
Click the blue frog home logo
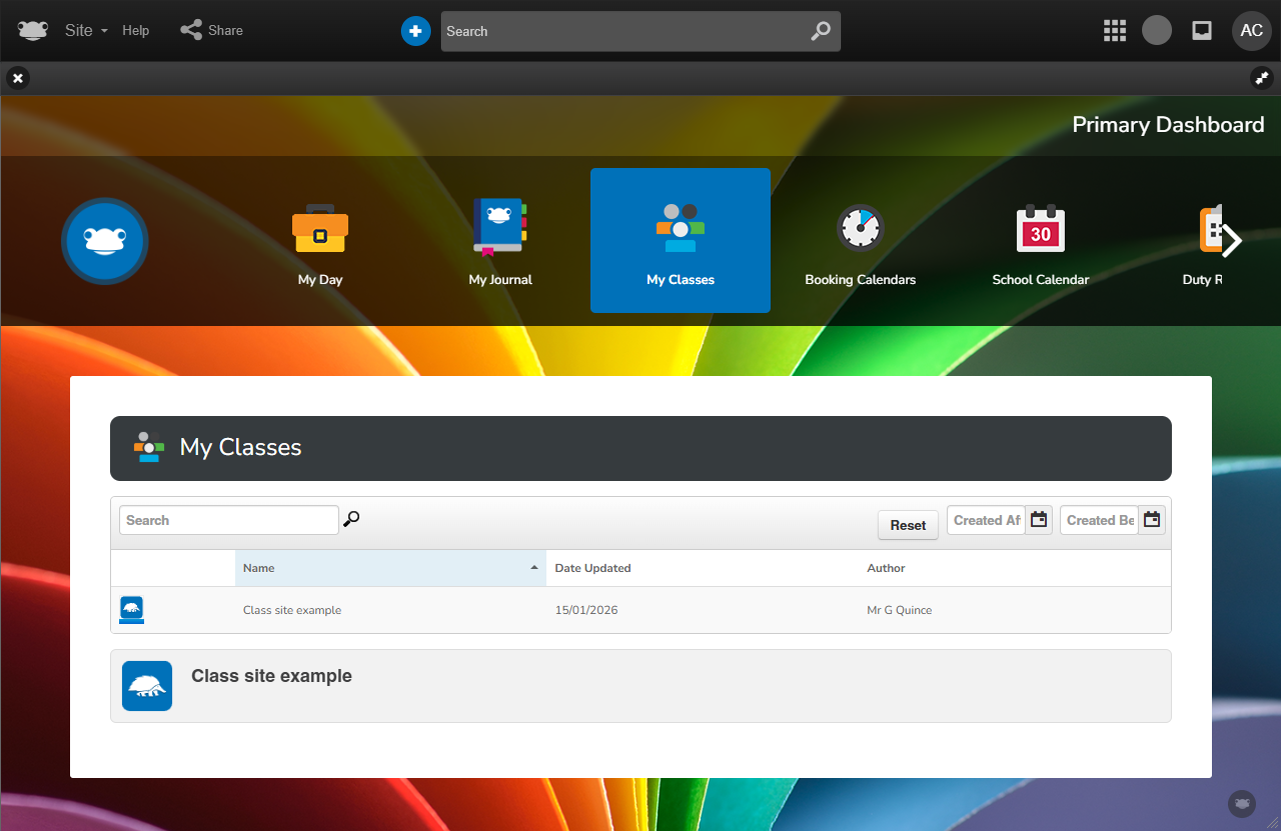coord(105,241)
